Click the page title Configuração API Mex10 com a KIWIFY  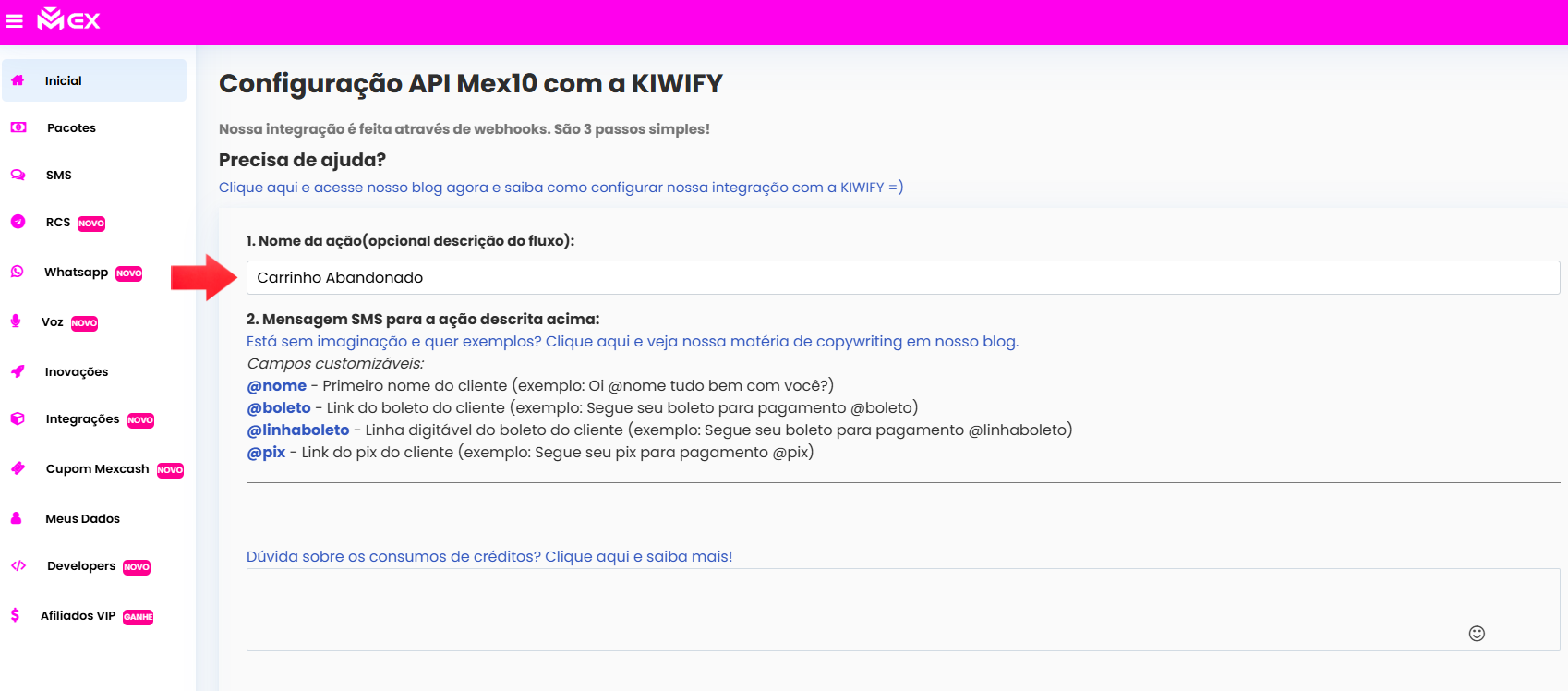[471, 83]
